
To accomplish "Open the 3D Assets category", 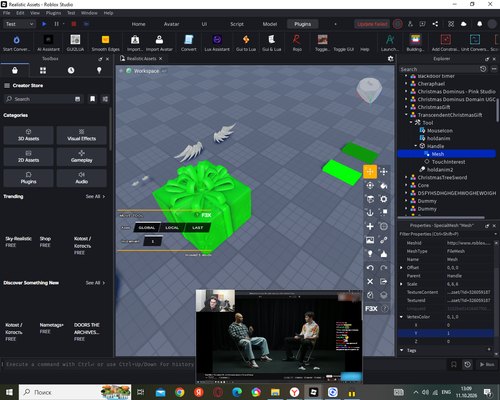I will (28, 135).
